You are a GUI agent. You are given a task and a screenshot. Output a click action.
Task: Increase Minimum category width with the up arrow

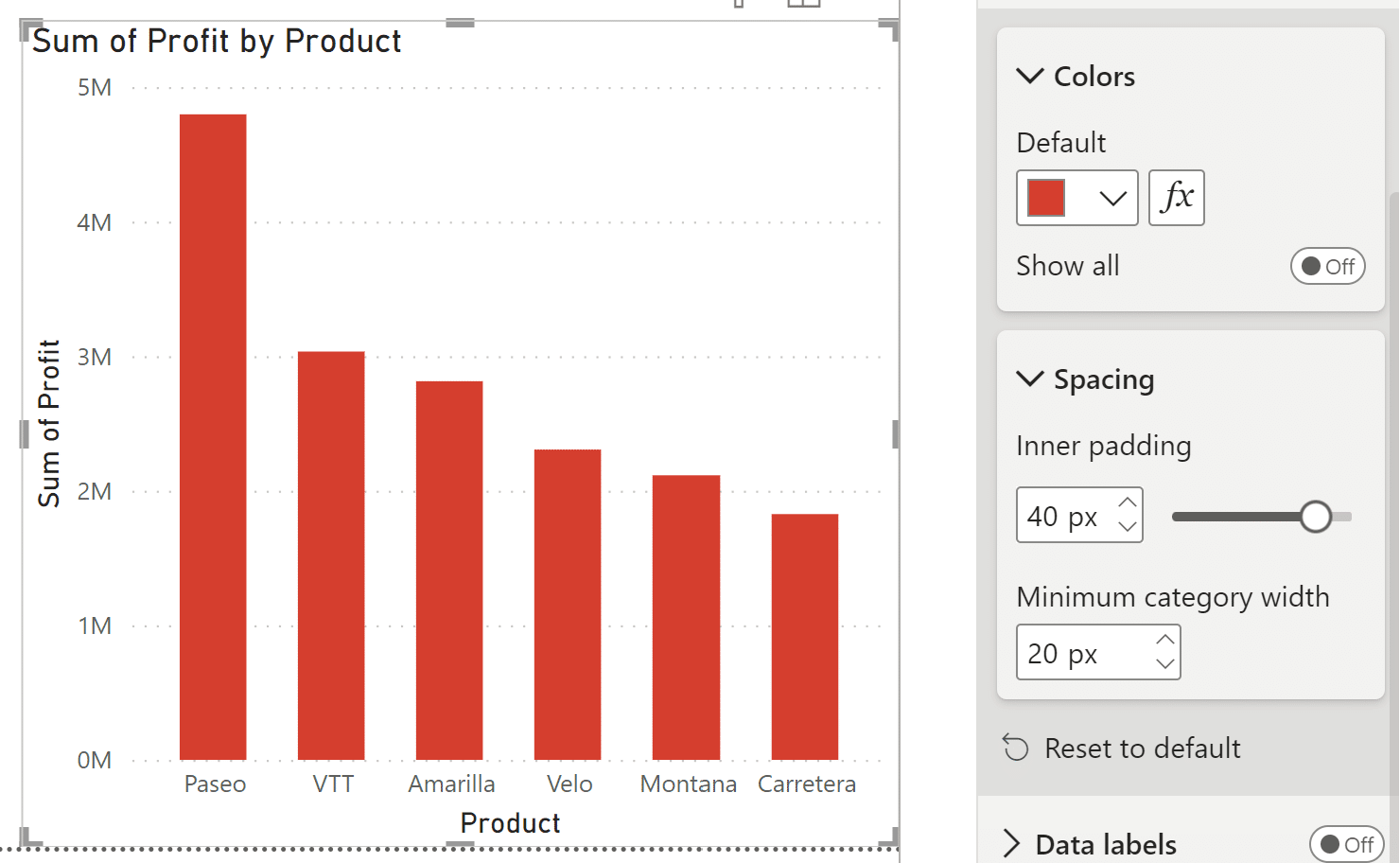pos(1164,640)
